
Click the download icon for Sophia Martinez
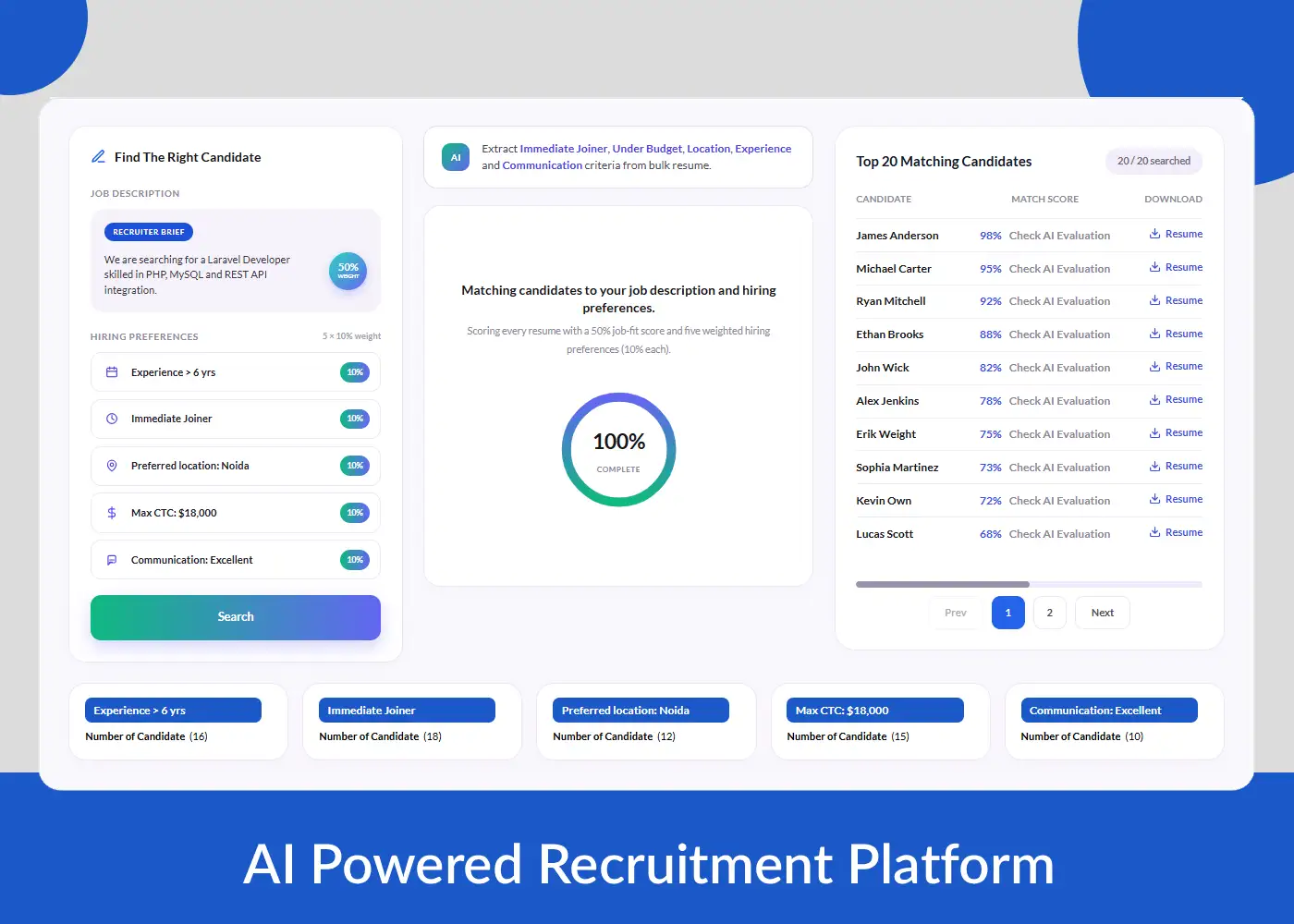[x=1154, y=466]
